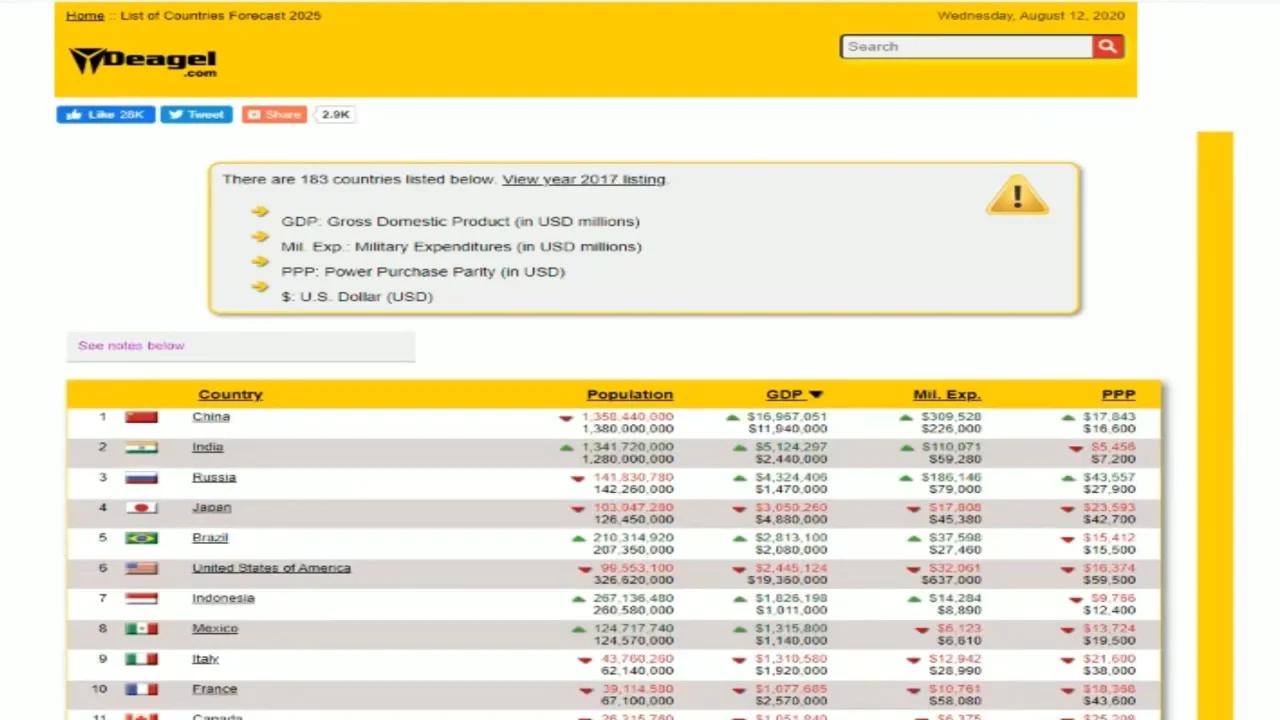The width and height of the screenshot is (1280, 720).
Task: Click the Japan flag icon
Action: point(141,508)
